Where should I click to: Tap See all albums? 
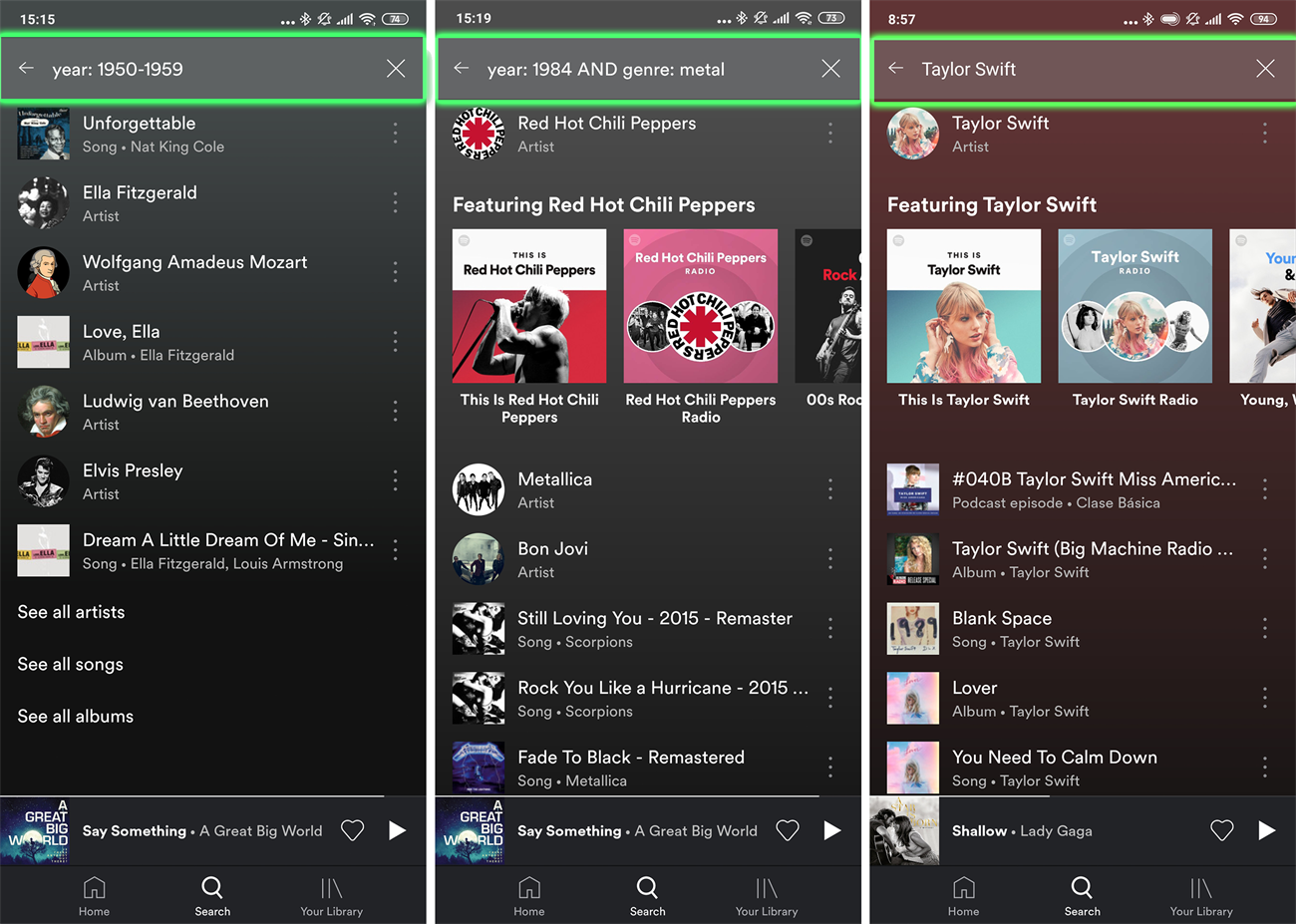75,716
